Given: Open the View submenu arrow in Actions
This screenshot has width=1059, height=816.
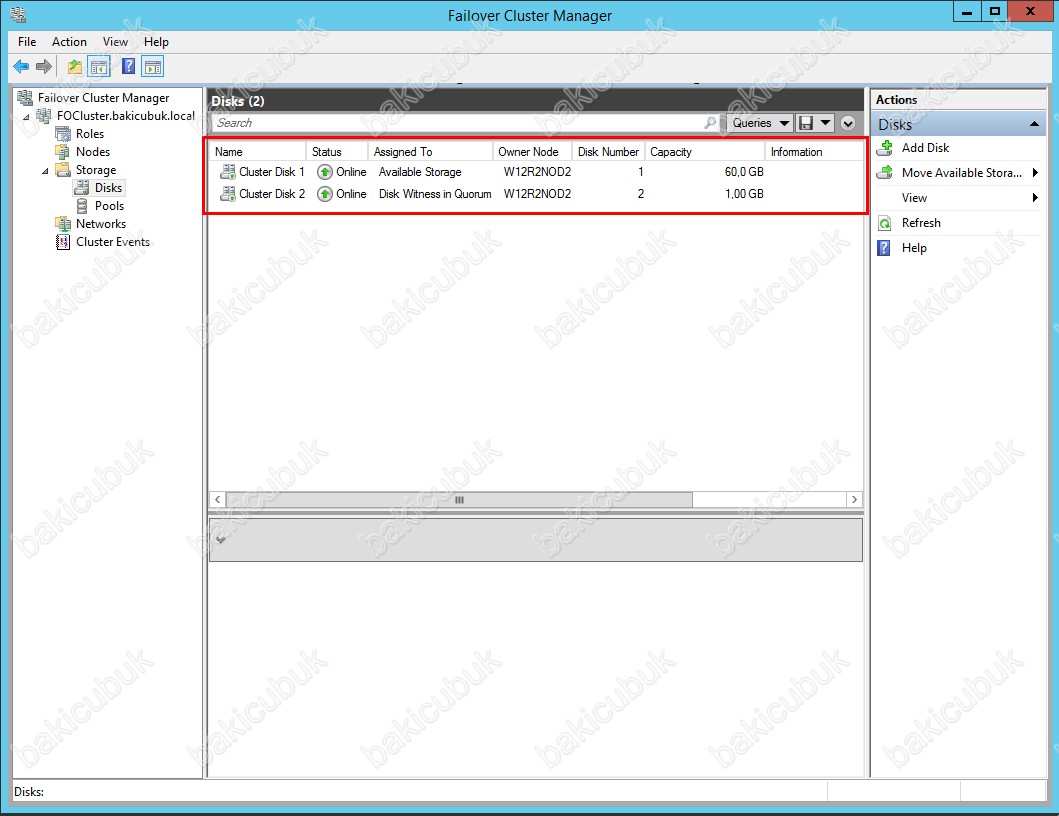Looking at the screenshot, I should pos(1035,197).
